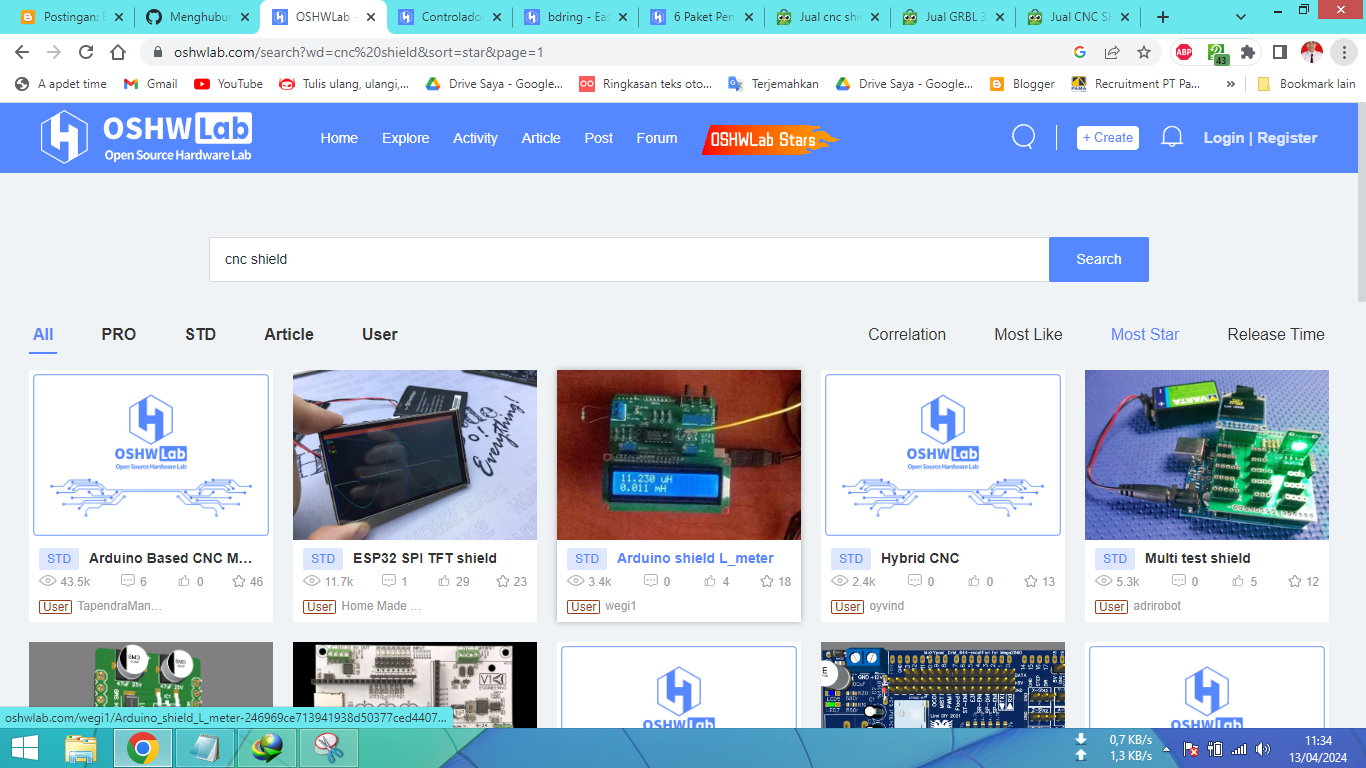1366x768 pixels.
Task: Go back with browser back arrow
Action: pos(22,52)
